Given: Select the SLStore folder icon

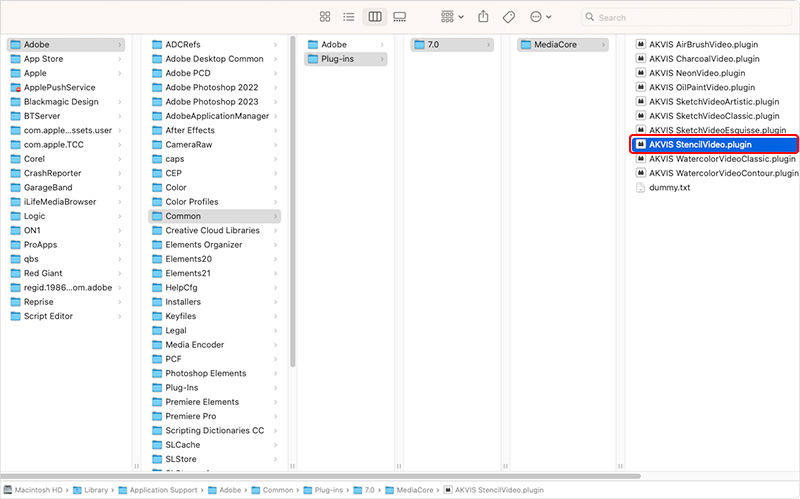Looking at the screenshot, I should [157, 459].
